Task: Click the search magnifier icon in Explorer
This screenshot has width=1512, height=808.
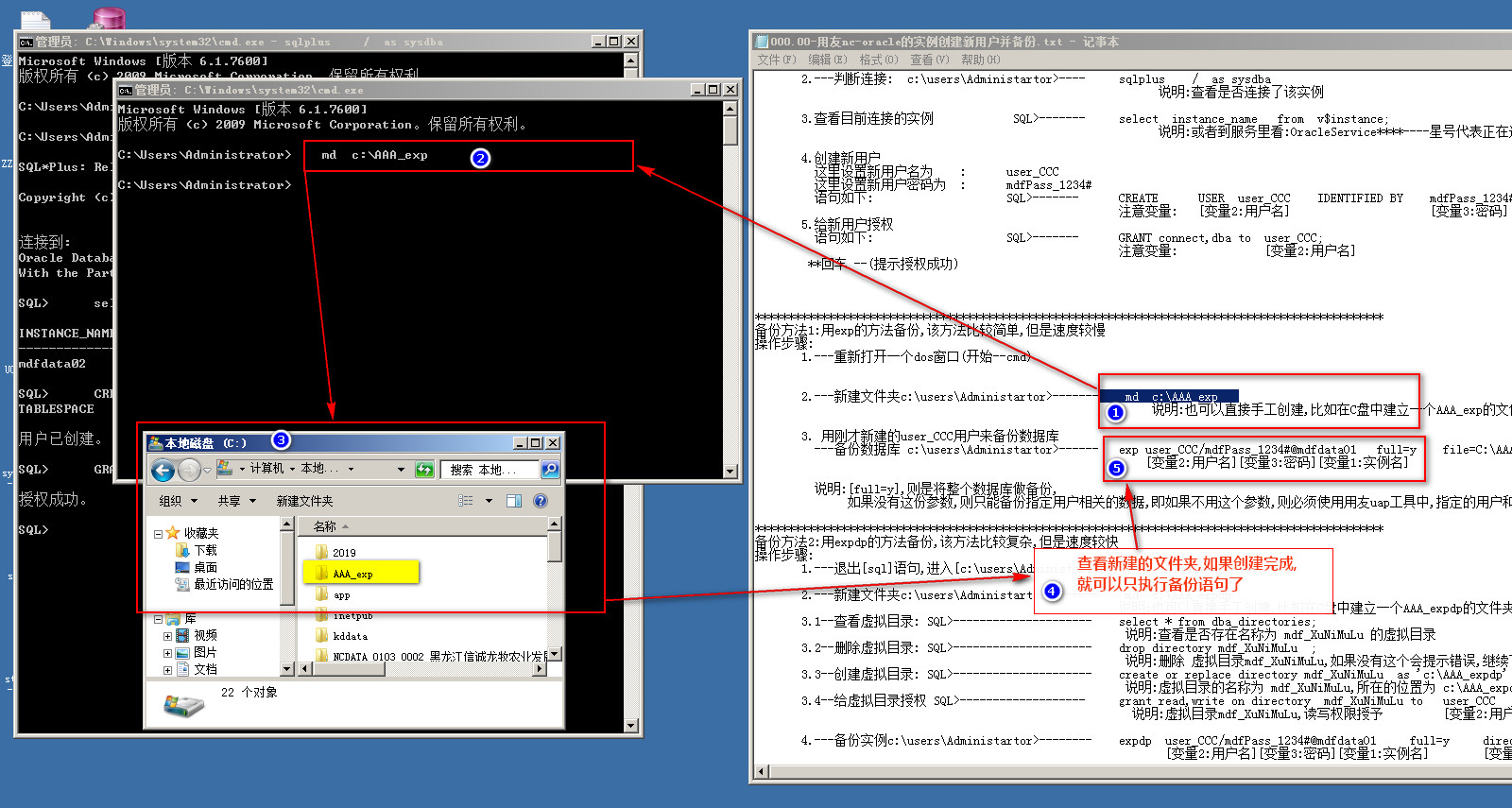Action: [x=550, y=470]
